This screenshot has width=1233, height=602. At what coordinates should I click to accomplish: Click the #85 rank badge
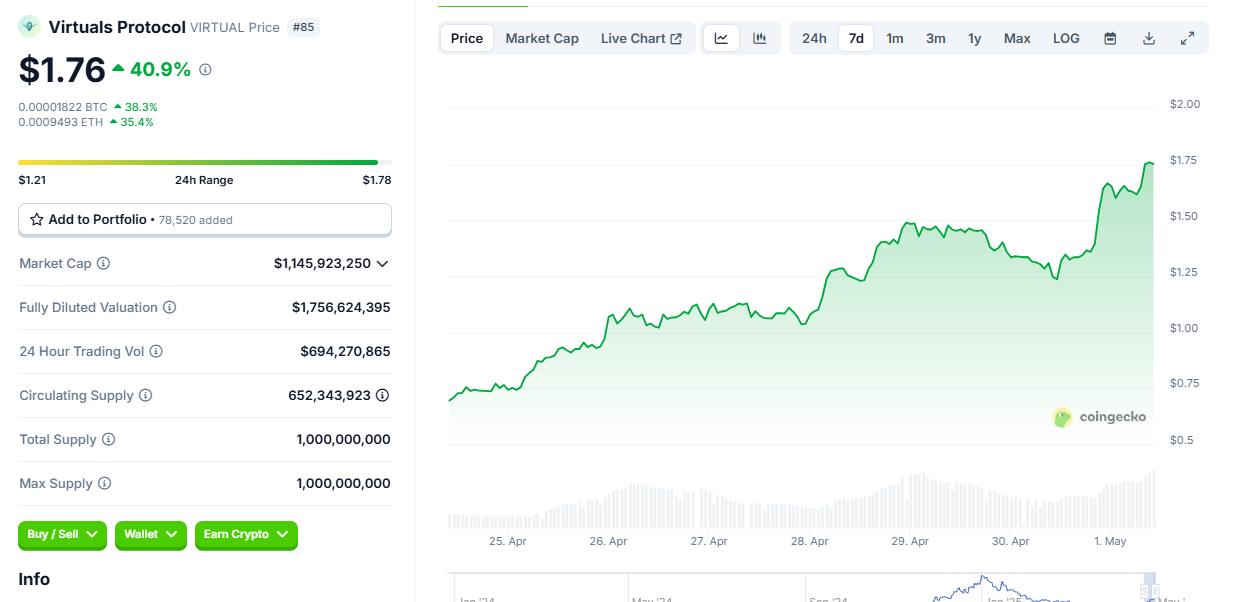pos(304,27)
